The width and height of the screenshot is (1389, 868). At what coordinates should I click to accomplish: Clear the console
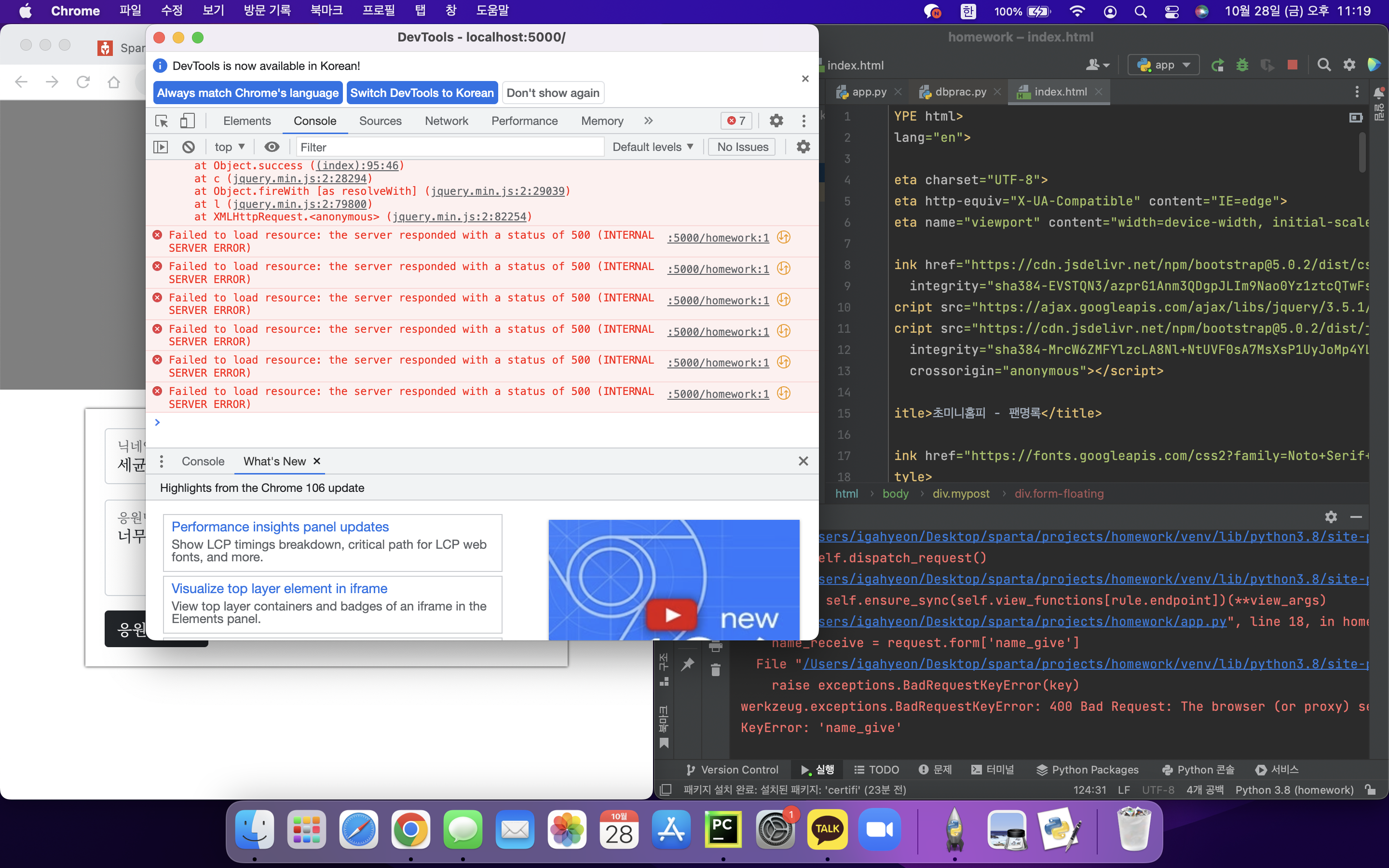pyautogui.click(x=188, y=147)
